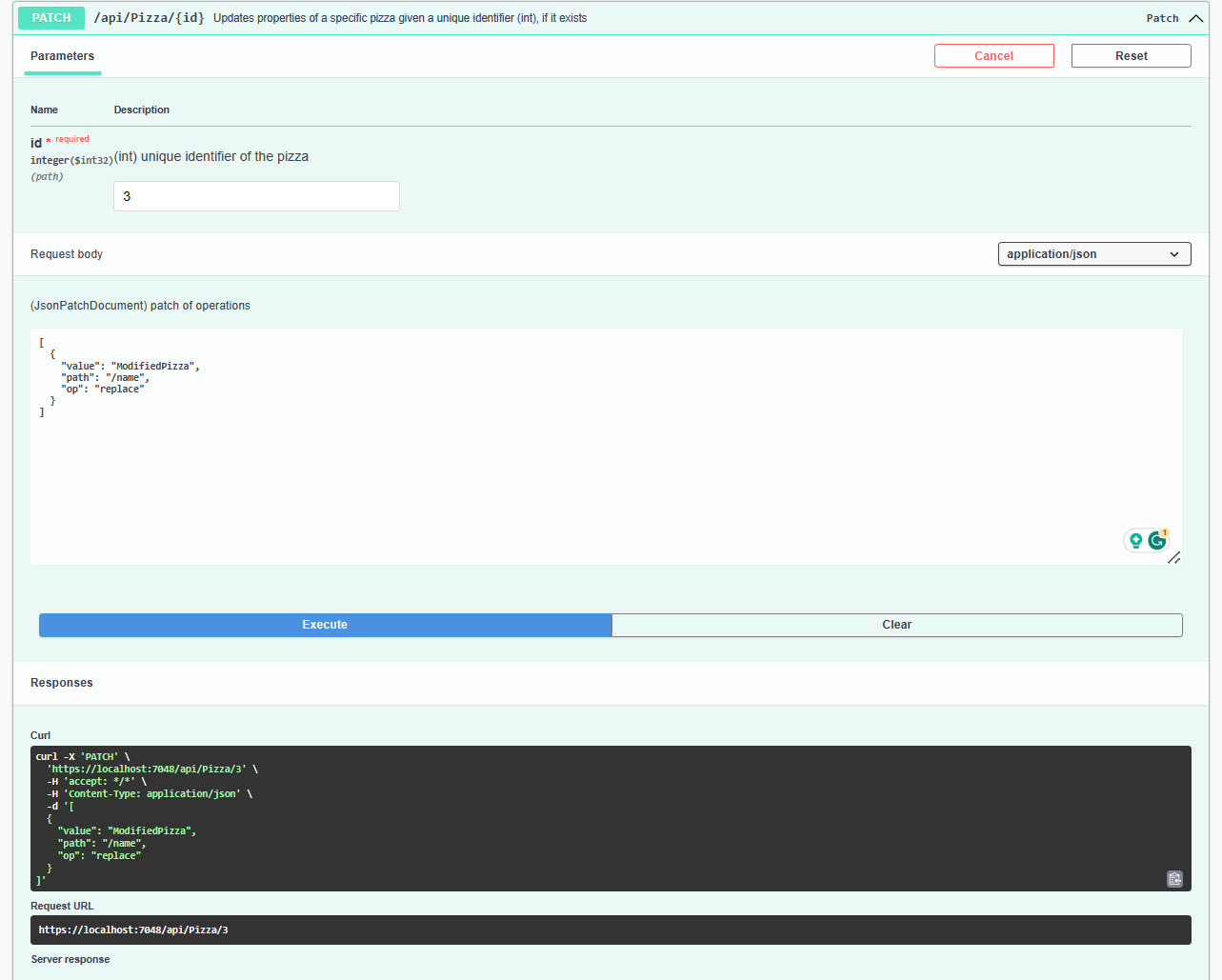Click the Responses section header
The height and width of the screenshot is (980, 1222).
[62, 683]
